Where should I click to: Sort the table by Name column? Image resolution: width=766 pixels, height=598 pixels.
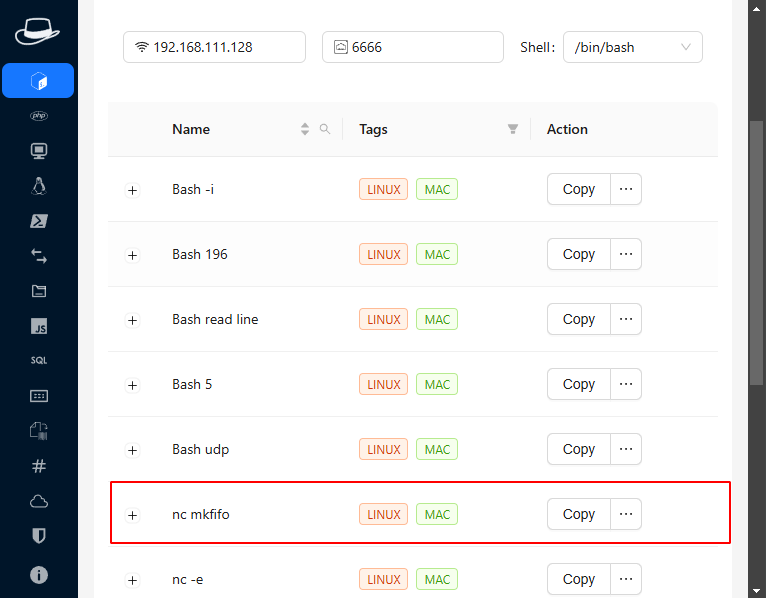pos(305,129)
